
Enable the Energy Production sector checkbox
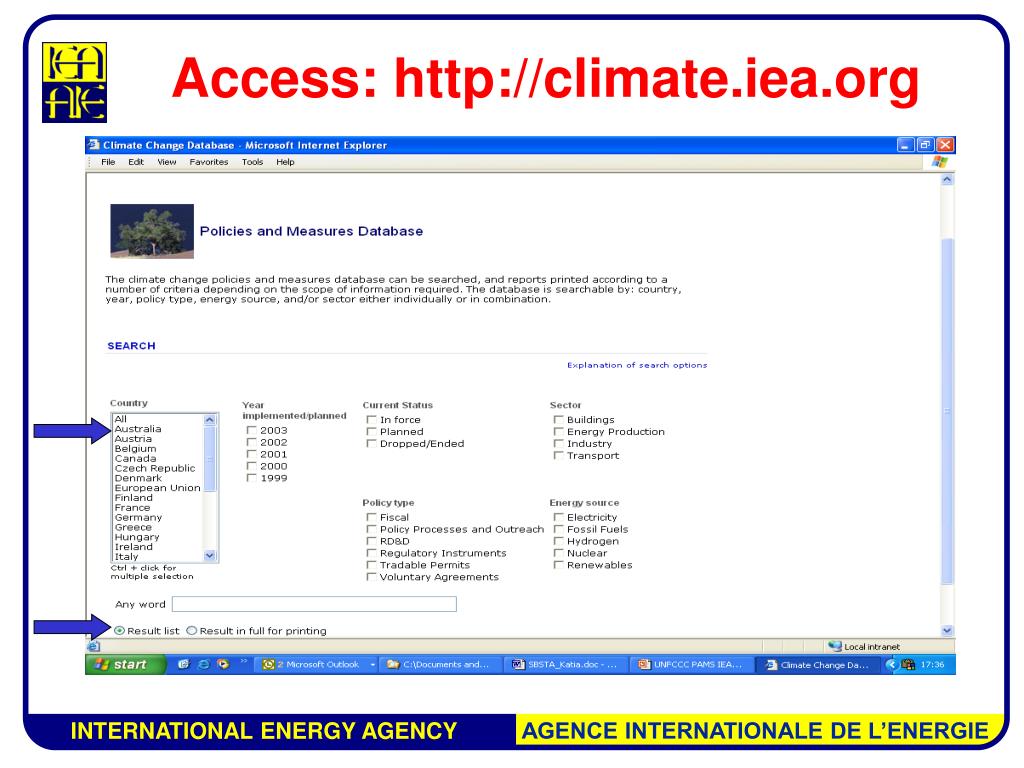click(x=558, y=431)
